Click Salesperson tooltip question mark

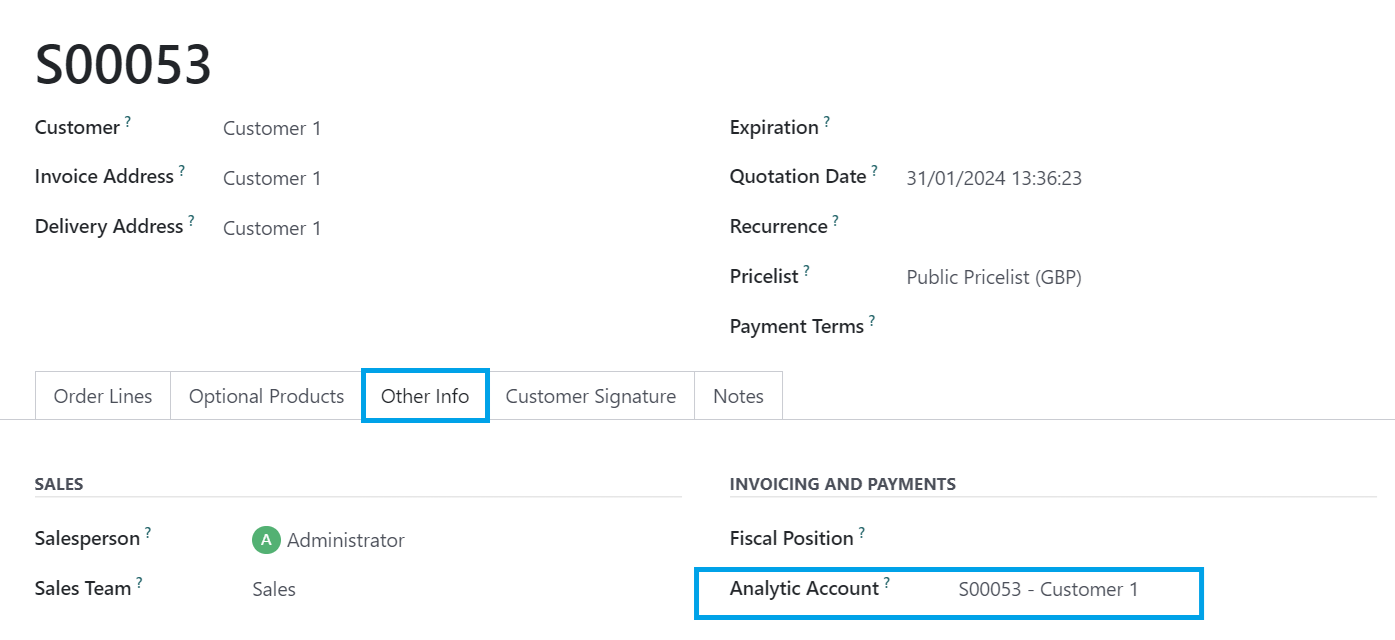pyautogui.click(x=148, y=532)
